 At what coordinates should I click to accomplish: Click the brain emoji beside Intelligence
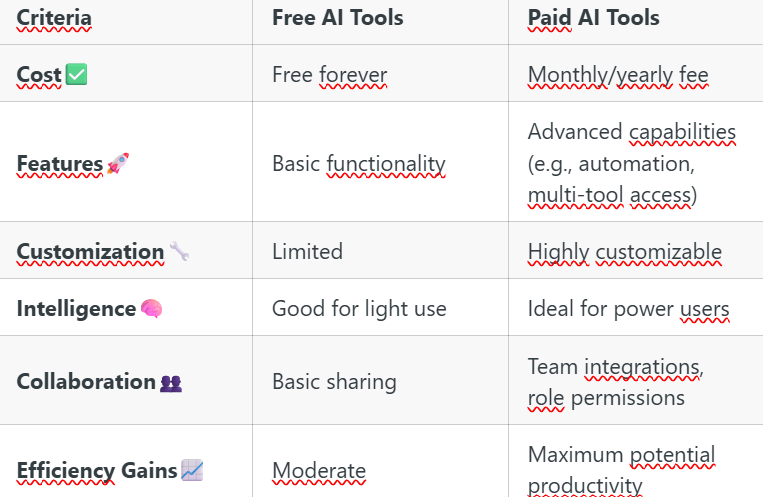click(x=151, y=309)
